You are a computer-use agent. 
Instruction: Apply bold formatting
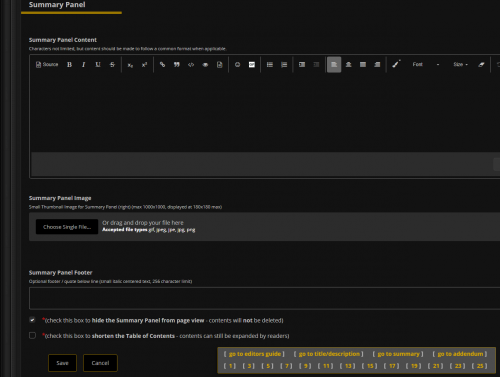click(69, 65)
